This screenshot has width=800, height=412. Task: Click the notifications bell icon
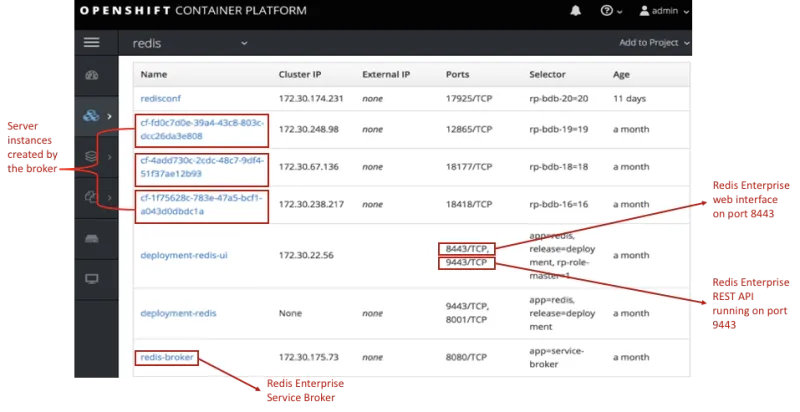[x=575, y=11]
